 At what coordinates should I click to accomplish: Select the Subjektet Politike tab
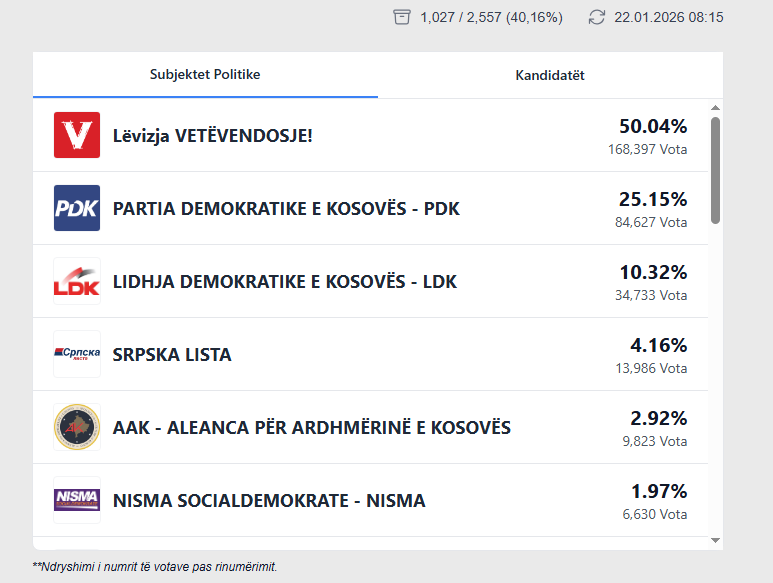(205, 75)
